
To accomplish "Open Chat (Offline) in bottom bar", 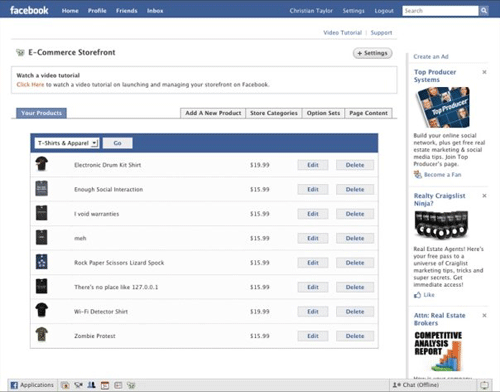I will click(x=416, y=385).
